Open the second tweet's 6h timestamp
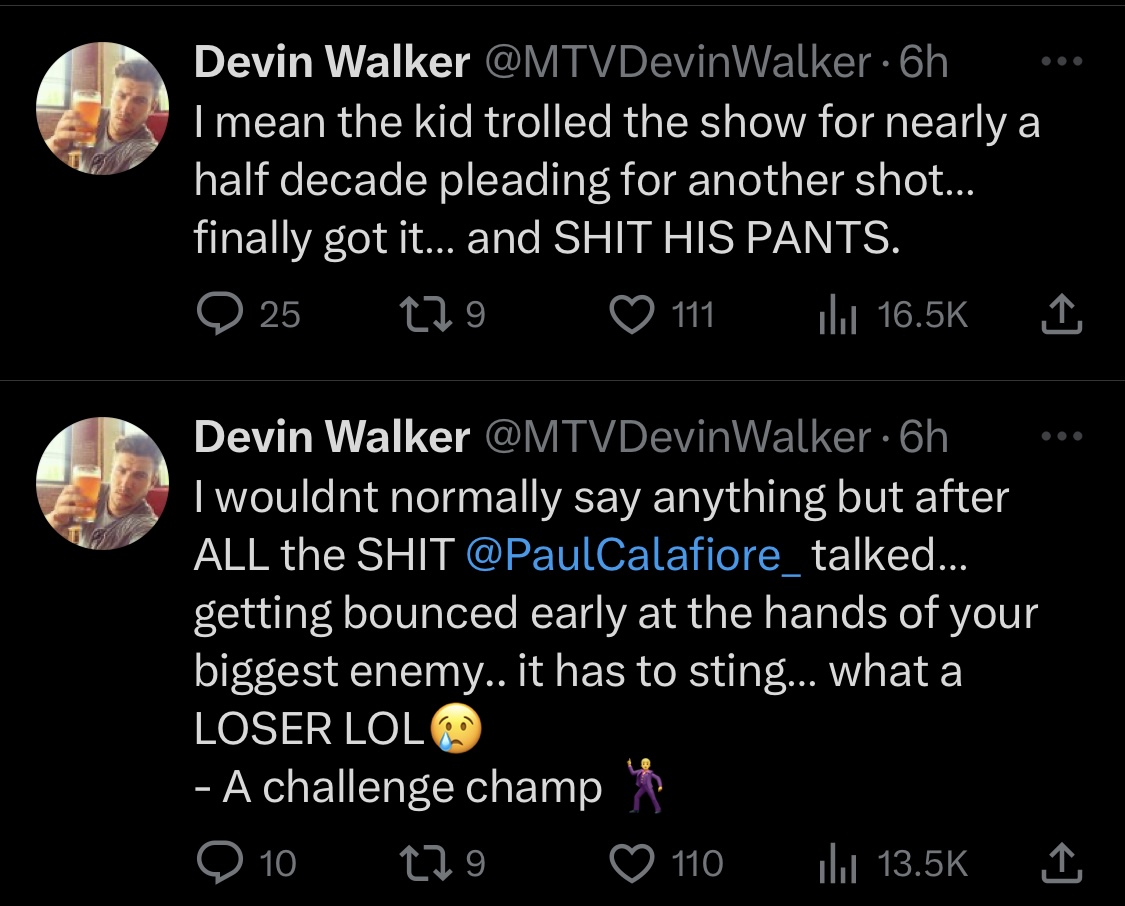The height and width of the screenshot is (906, 1125). 923,437
